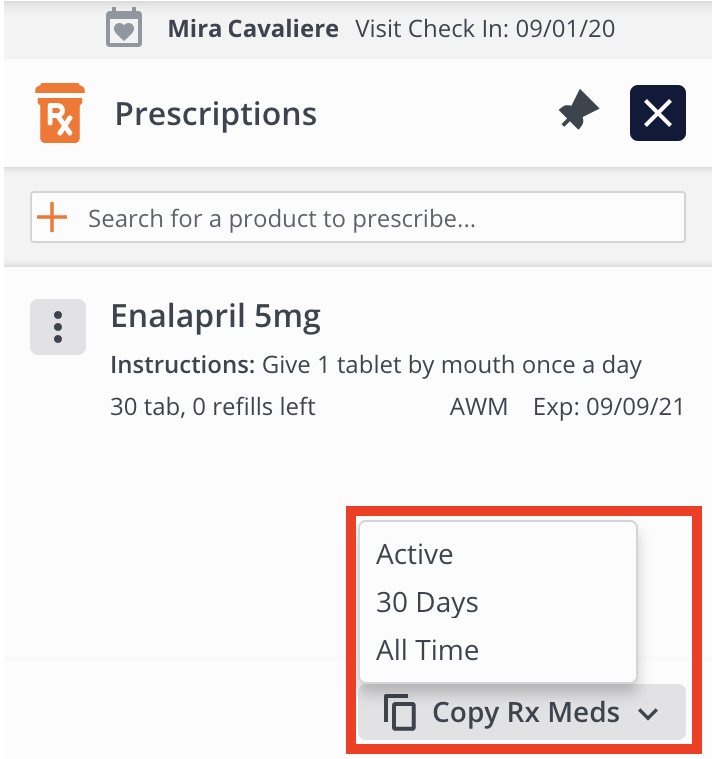The width and height of the screenshot is (712, 759).
Task: Select All Time from the list
Action: point(427,650)
